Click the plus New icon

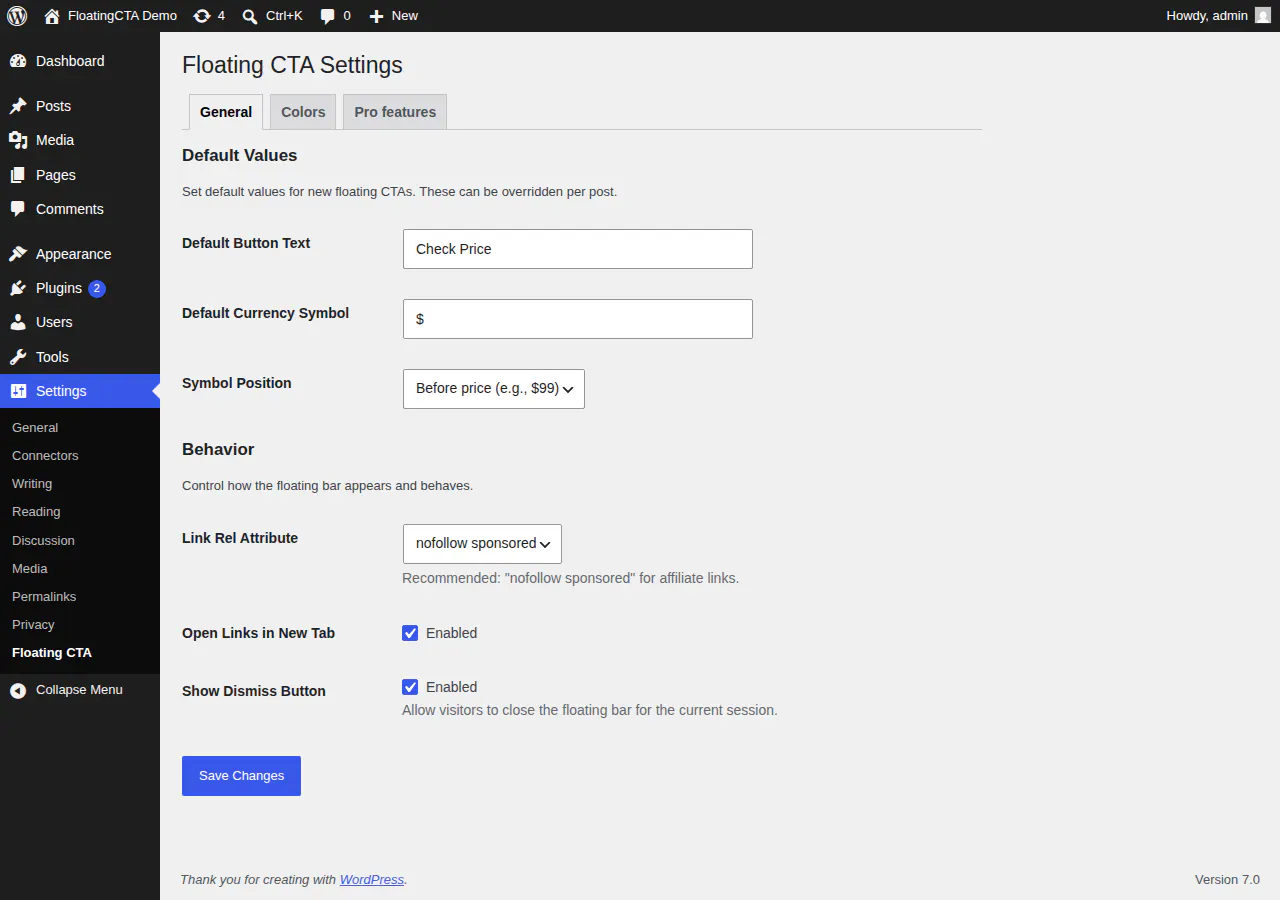(x=376, y=16)
